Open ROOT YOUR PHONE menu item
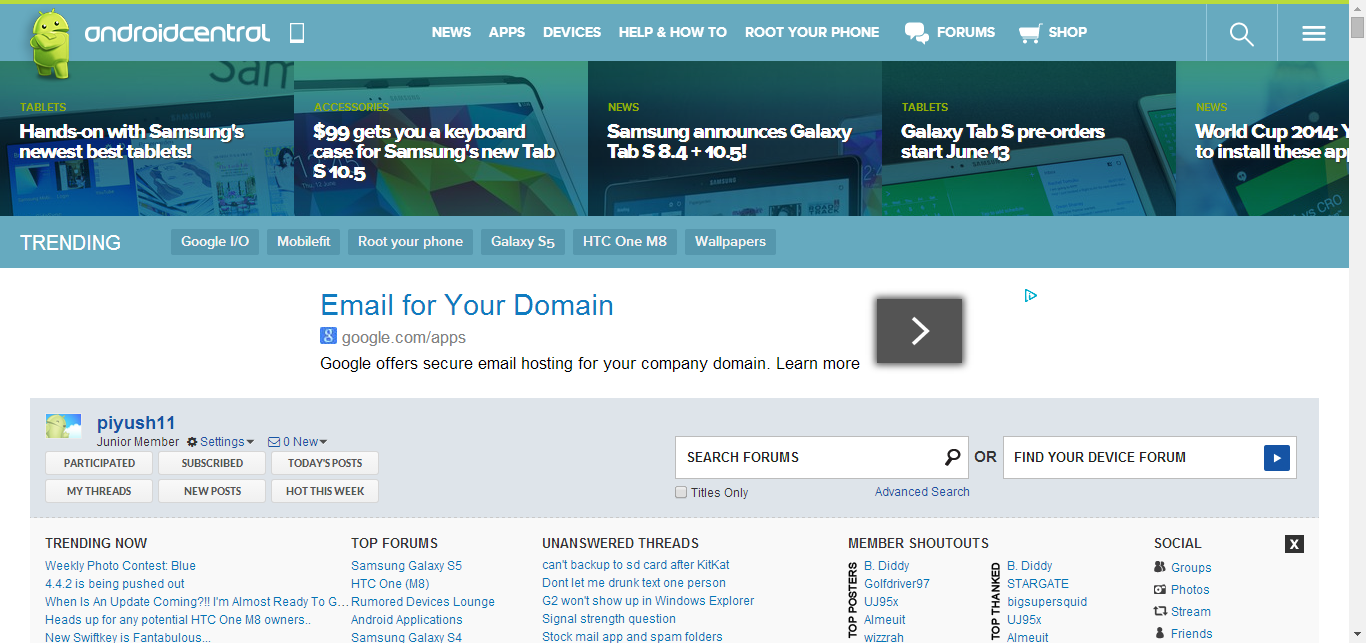Image resolution: width=1366 pixels, height=643 pixels. click(812, 32)
